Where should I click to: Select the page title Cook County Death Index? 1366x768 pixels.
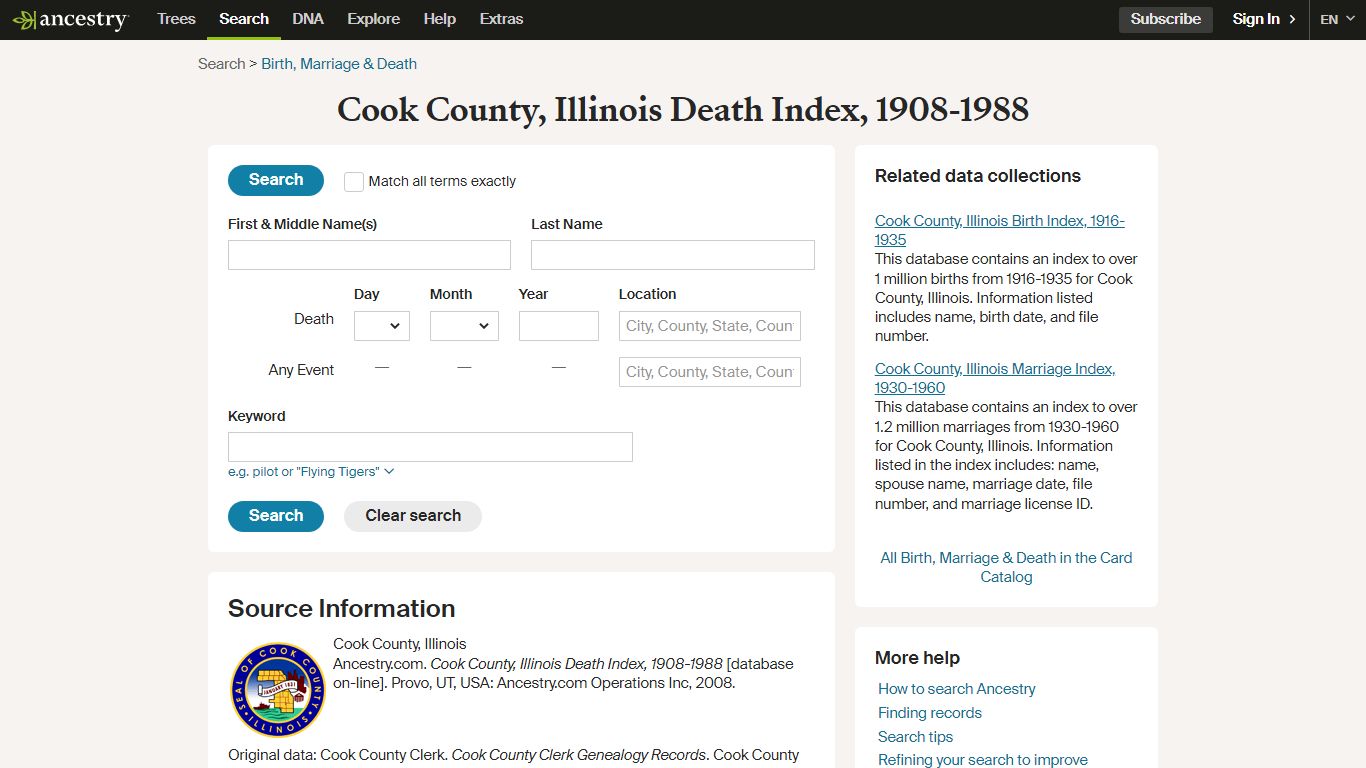point(683,109)
